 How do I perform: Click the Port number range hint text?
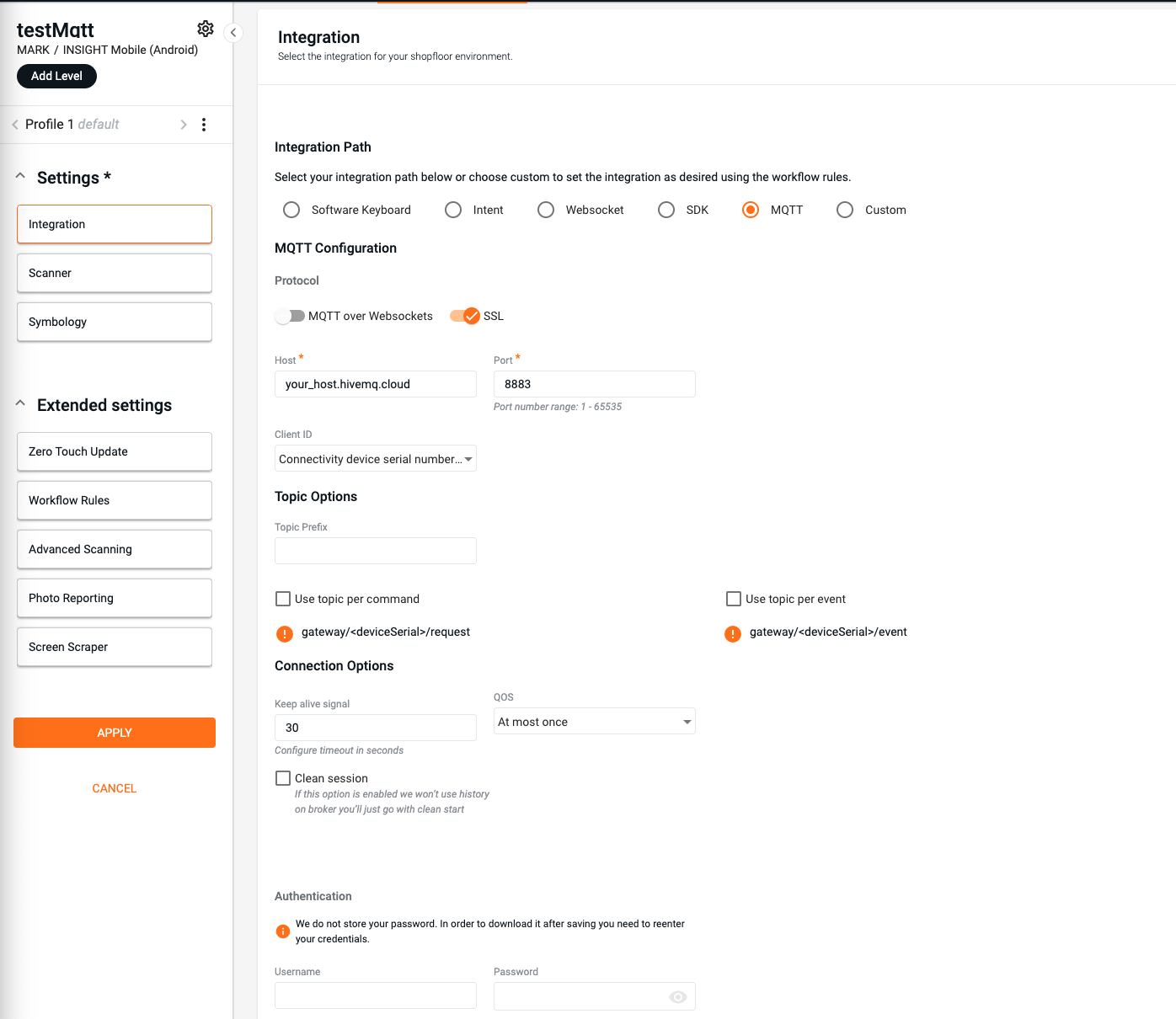point(558,407)
